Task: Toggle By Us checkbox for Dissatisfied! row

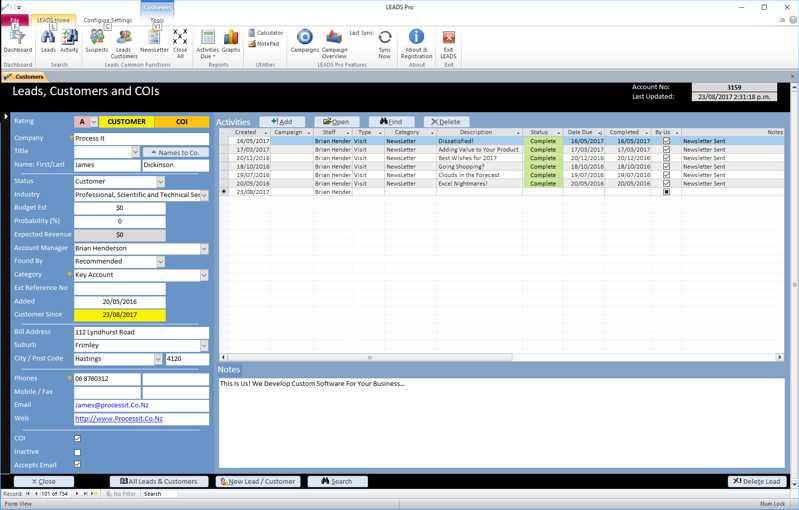Action: (667, 141)
